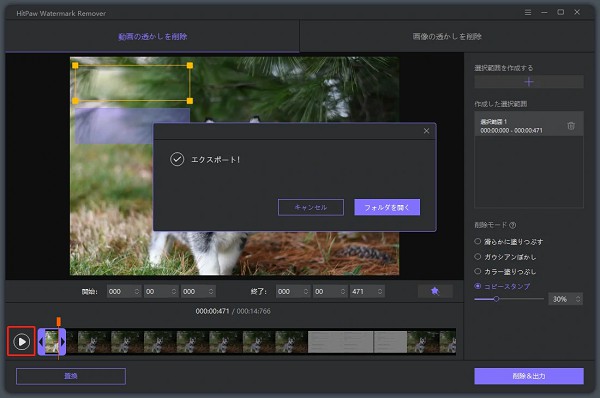Click the play button under the preview
This screenshot has height=398, width=600.
pos(21,341)
